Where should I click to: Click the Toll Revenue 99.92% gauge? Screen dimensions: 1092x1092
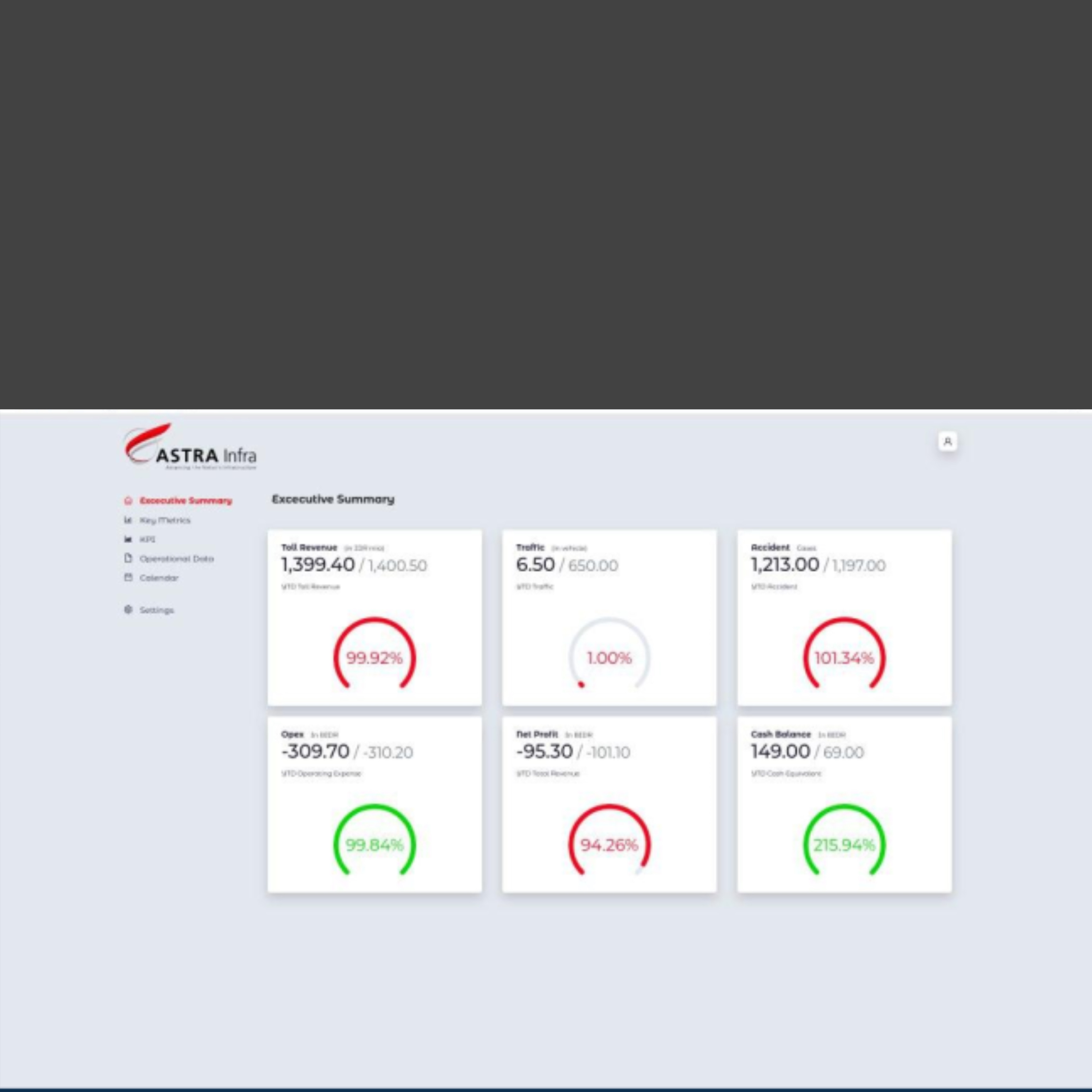(x=374, y=657)
